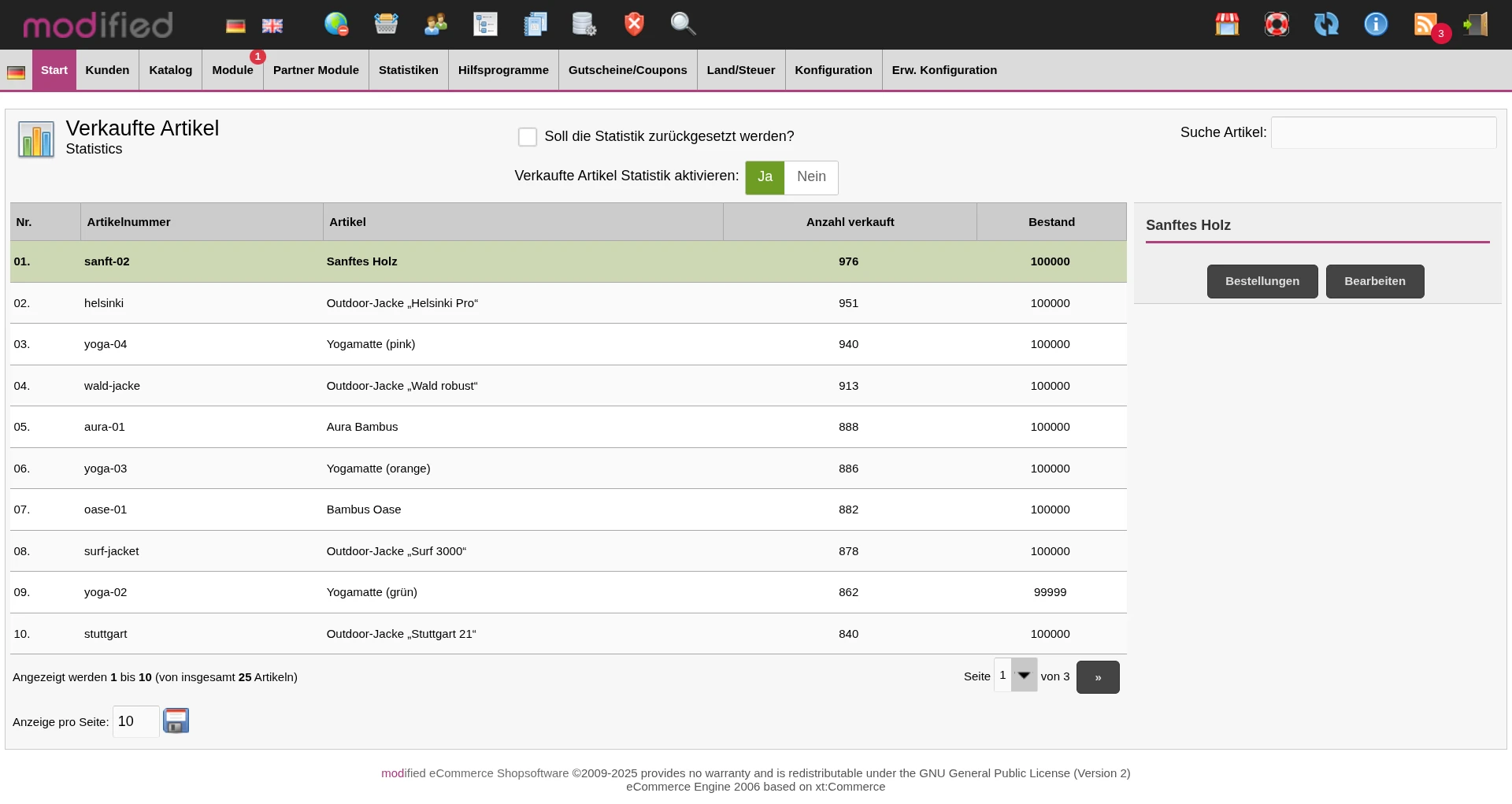This screenshot has width=1512, height=804.
Task: Check the reset statistics checkbox
Action: pos(528,137)
